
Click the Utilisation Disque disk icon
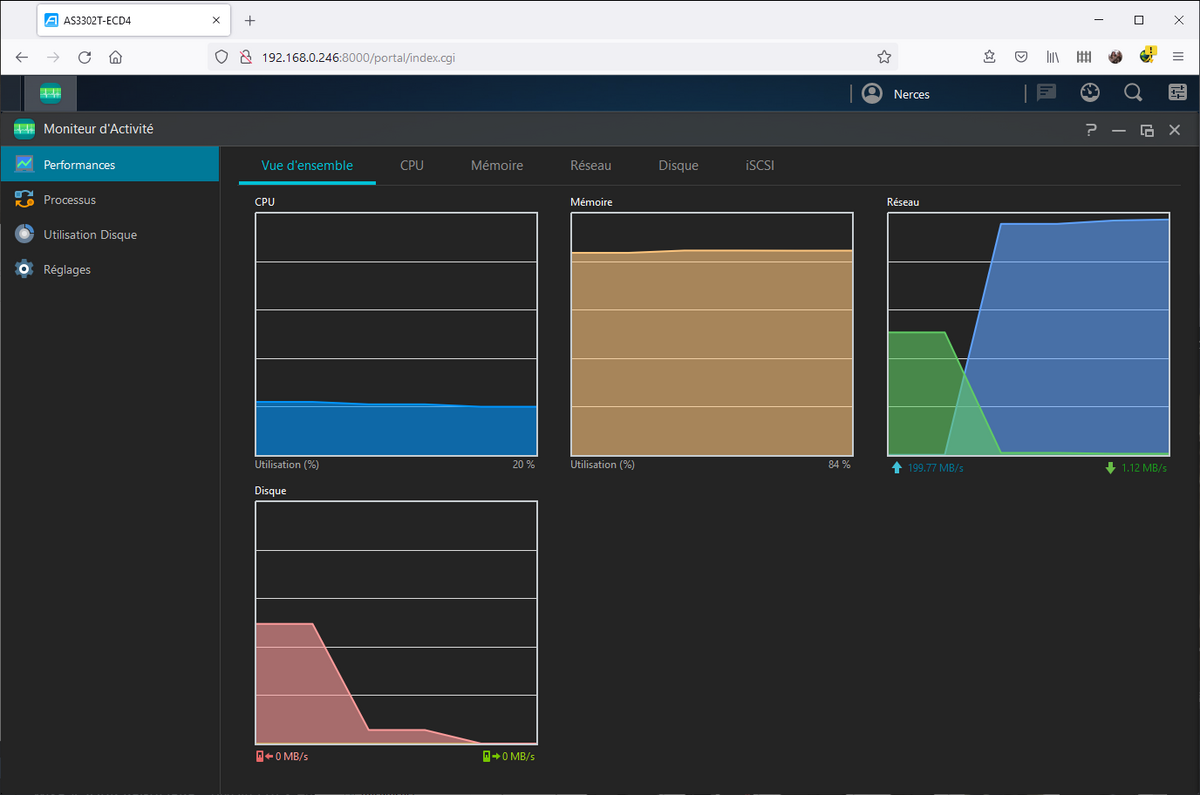24,235
